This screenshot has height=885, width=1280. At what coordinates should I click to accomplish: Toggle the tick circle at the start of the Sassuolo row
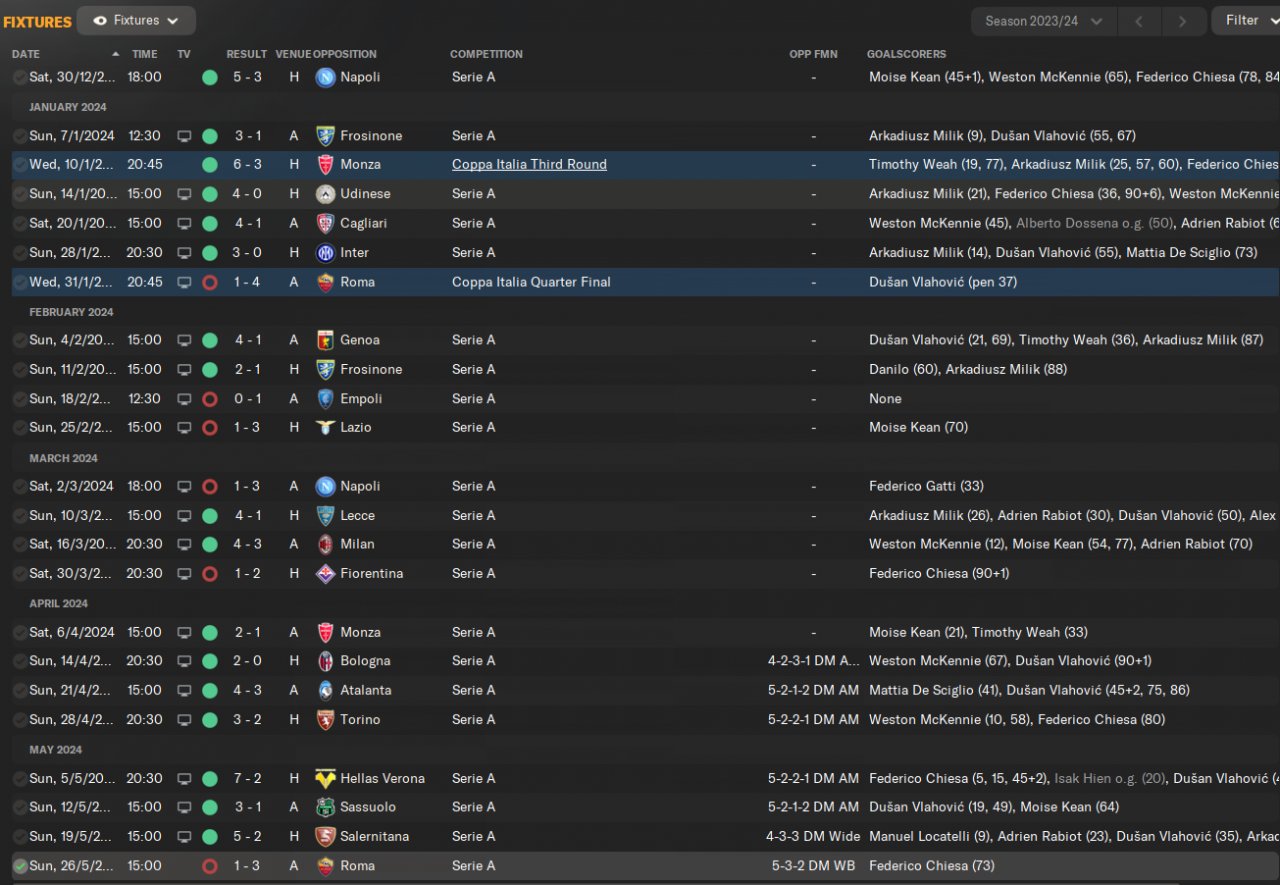[20, 807]
